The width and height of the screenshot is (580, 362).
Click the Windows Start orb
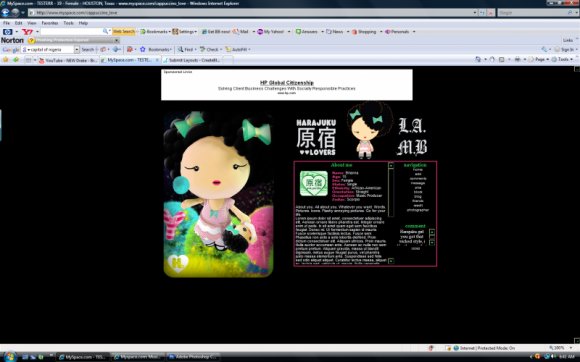(x=10, y=357)
